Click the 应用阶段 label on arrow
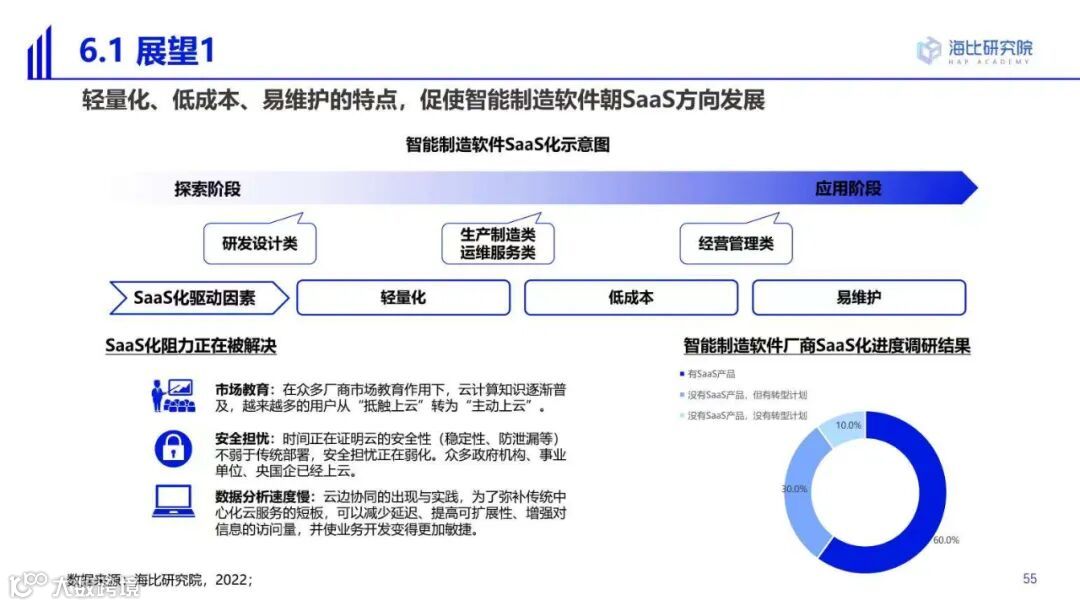The height and width of the screenshot is (606, 1080). point(848,189)
